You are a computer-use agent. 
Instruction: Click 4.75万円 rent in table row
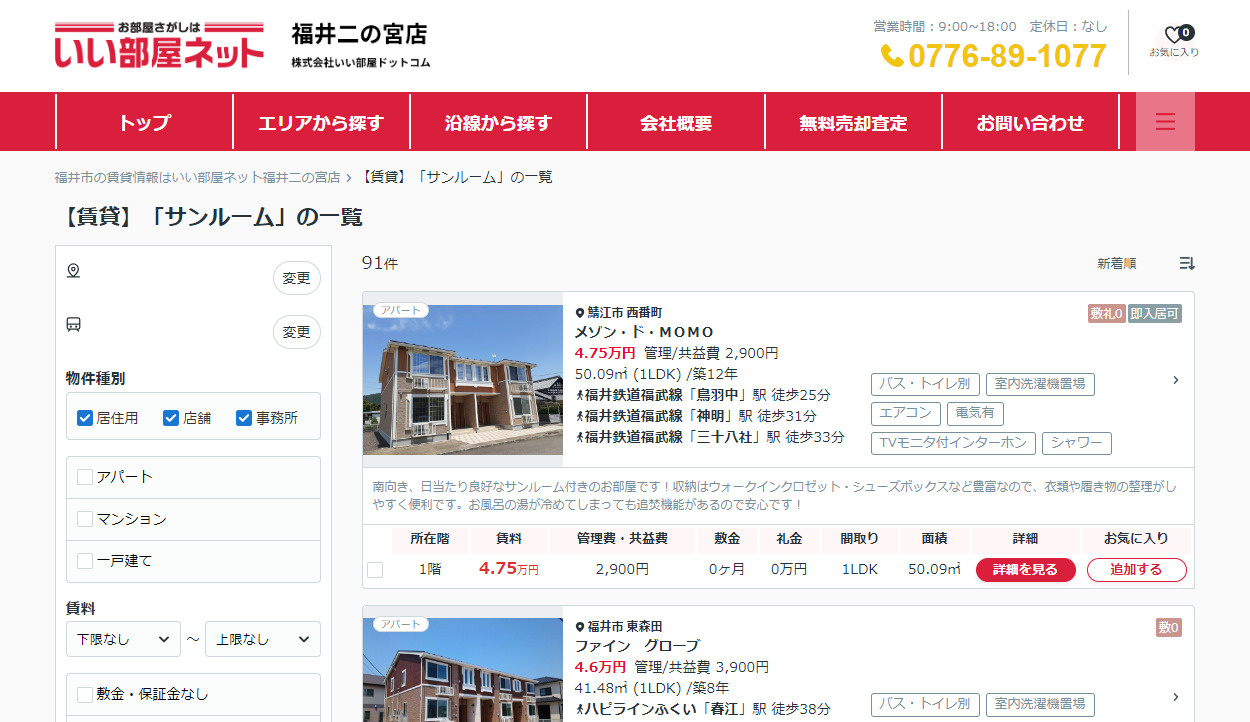pyautogui.click(x=509, y=569)
